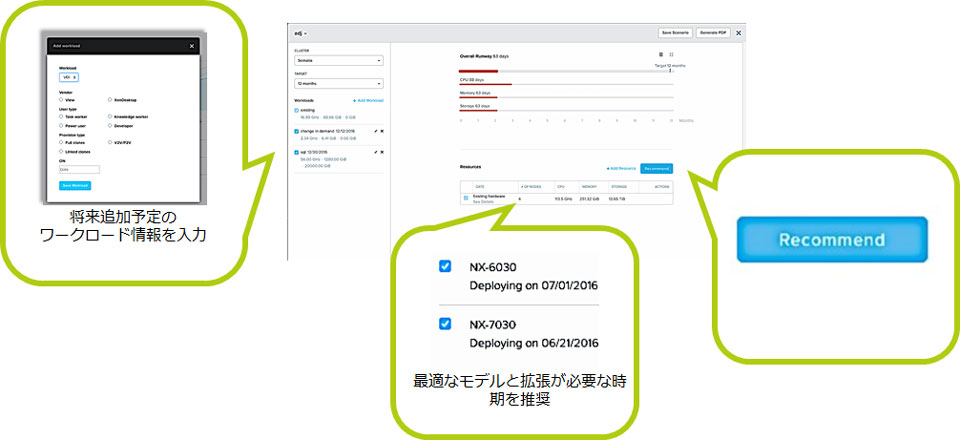Switch to grid view icon above runway chart
This screenshot has width=960, height=440.
coord(671,54)
